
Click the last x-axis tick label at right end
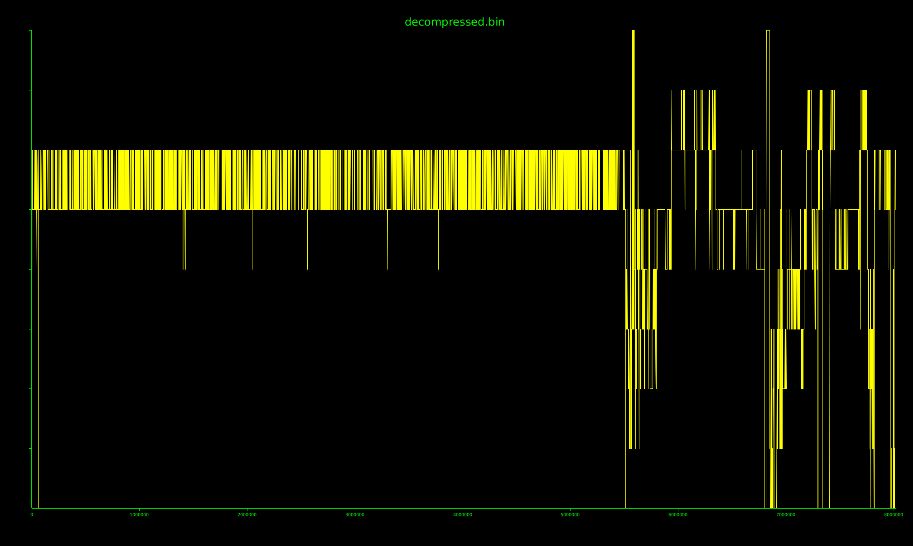pos(893,515)
